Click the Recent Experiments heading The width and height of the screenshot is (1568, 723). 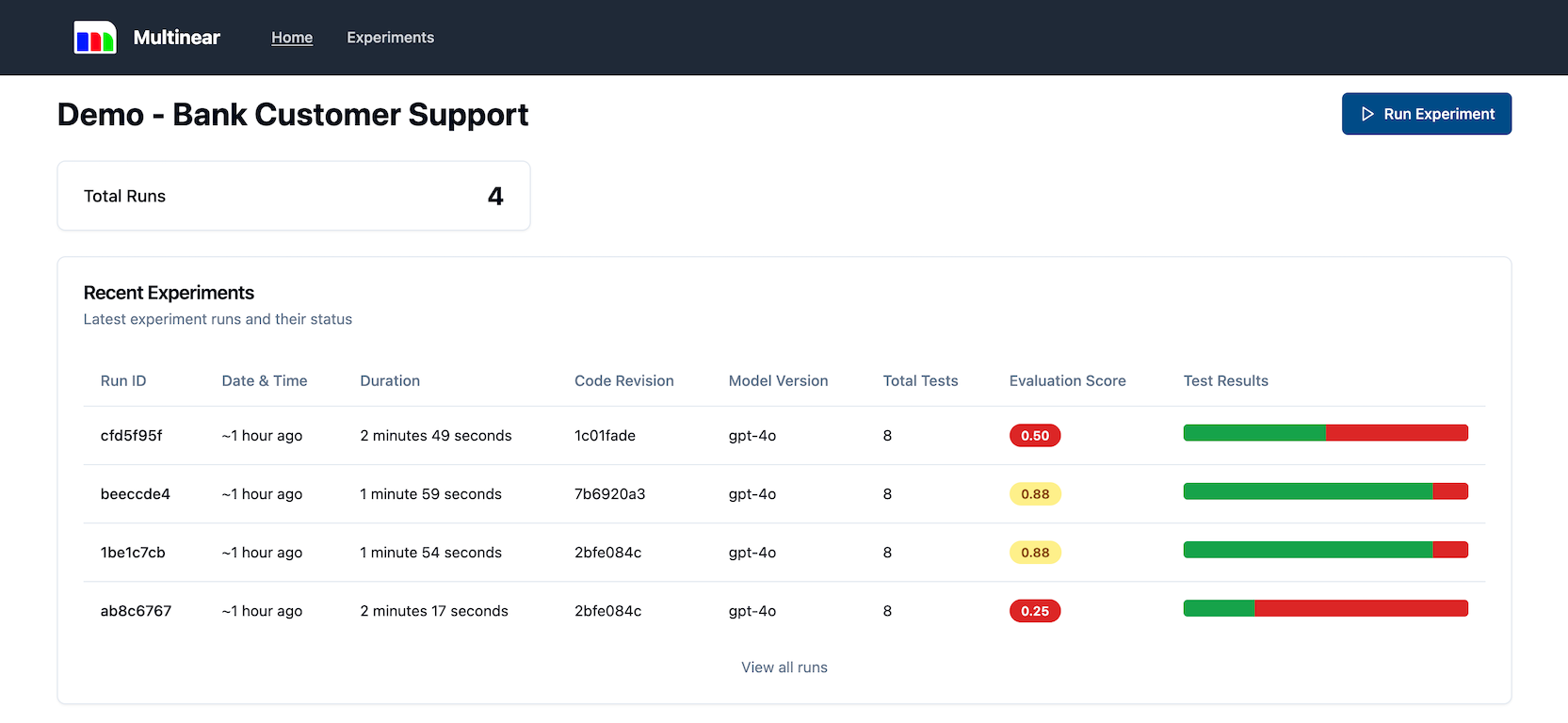click(x=169, y=293)
